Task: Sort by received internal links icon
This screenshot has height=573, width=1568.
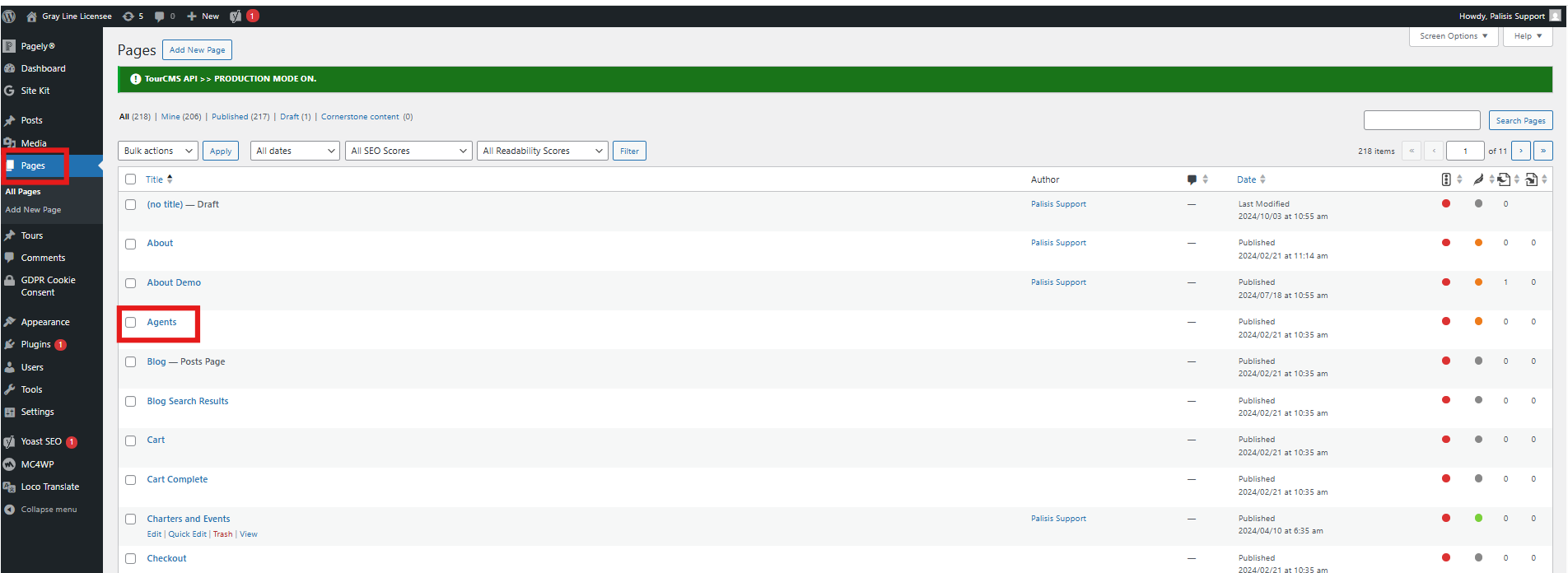Action: [x=1532, y=179]
